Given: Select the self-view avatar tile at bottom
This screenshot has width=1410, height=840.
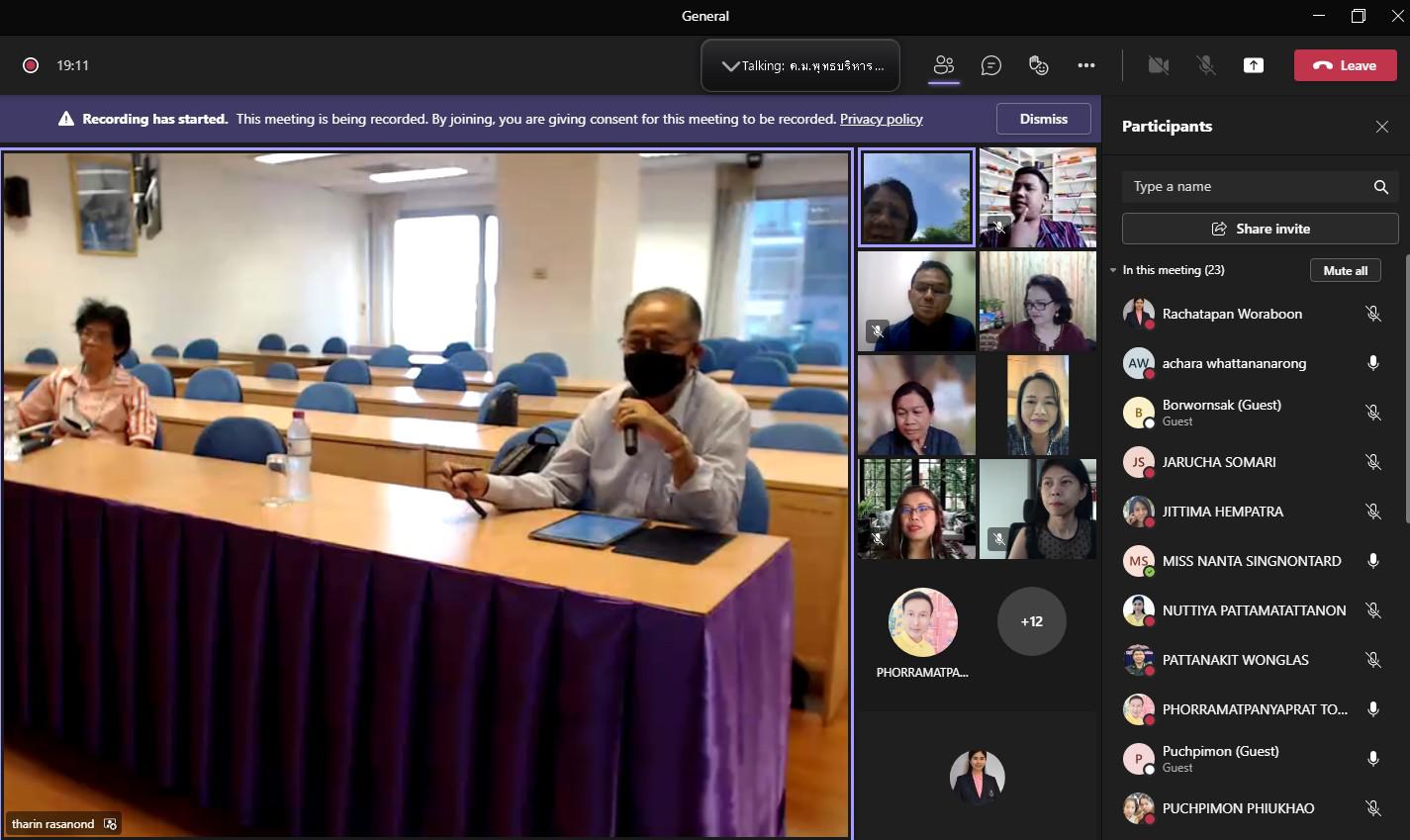Looking at the screenshot, I should click(977, 777).
